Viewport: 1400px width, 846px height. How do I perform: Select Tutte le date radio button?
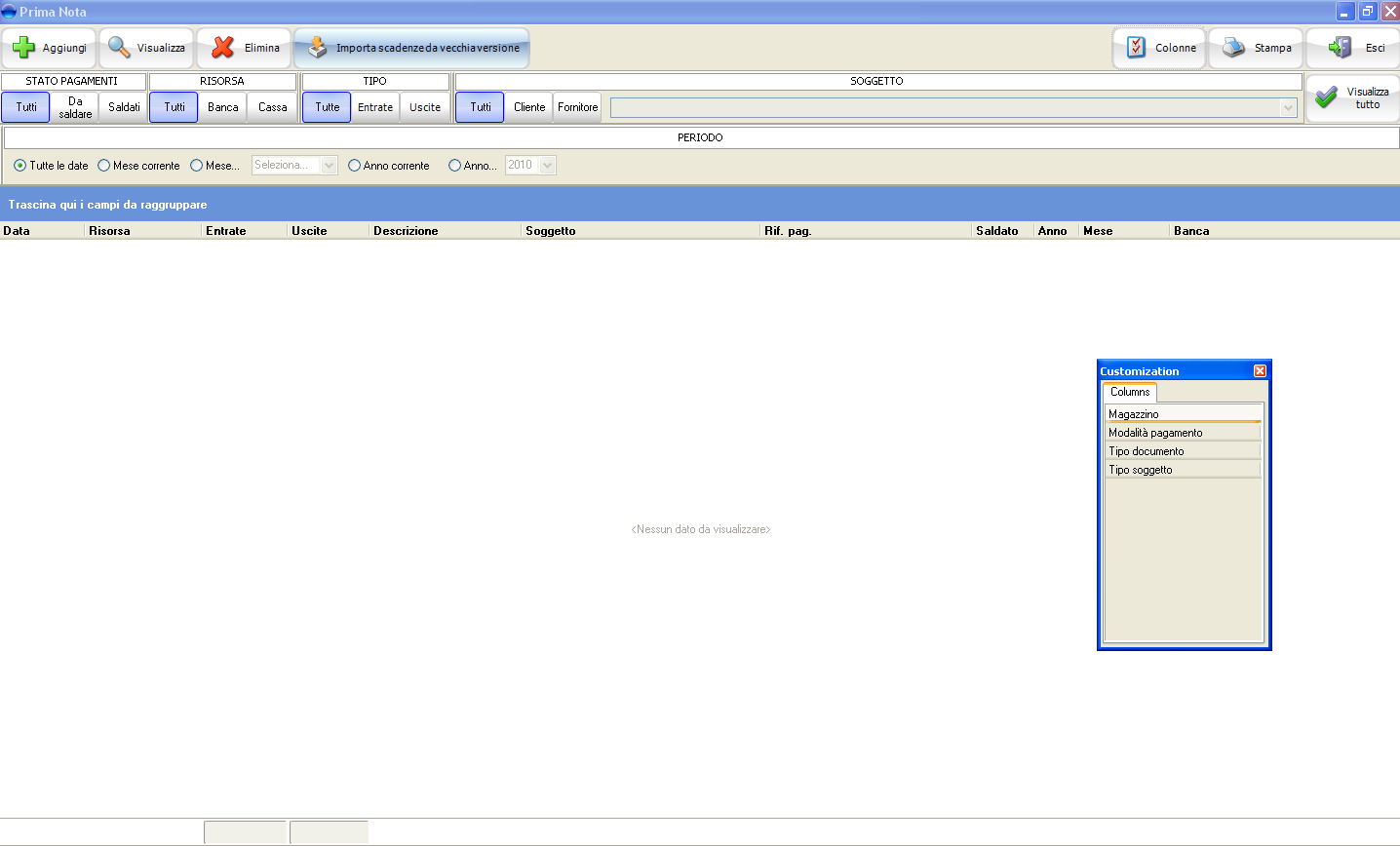pyautogui.click(x=19, y=166)
